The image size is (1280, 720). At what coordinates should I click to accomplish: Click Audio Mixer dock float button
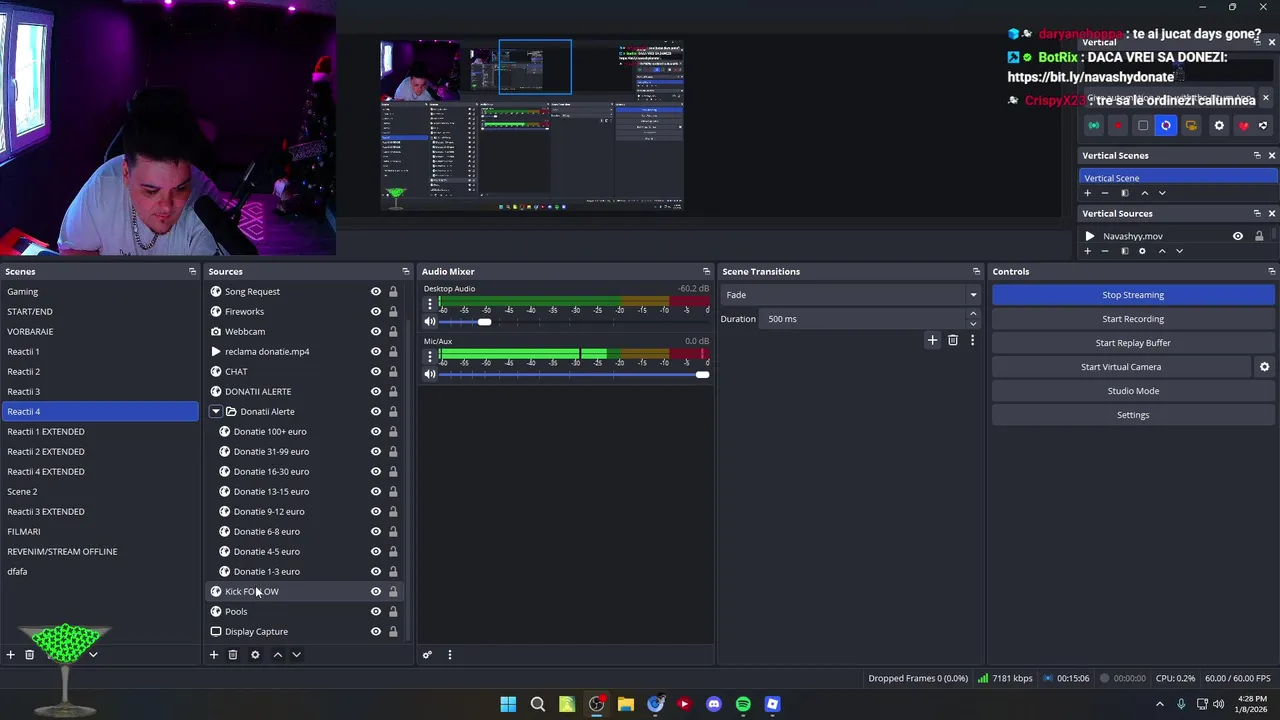(706, 271)
